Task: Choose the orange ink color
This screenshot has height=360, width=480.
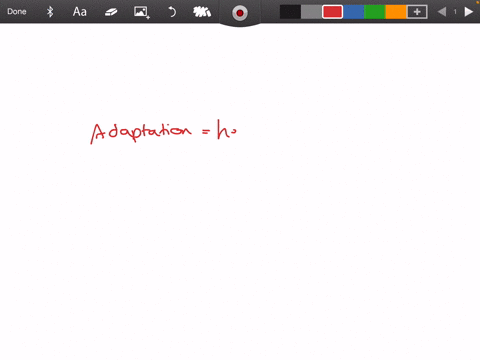Action: click(396, 12)
